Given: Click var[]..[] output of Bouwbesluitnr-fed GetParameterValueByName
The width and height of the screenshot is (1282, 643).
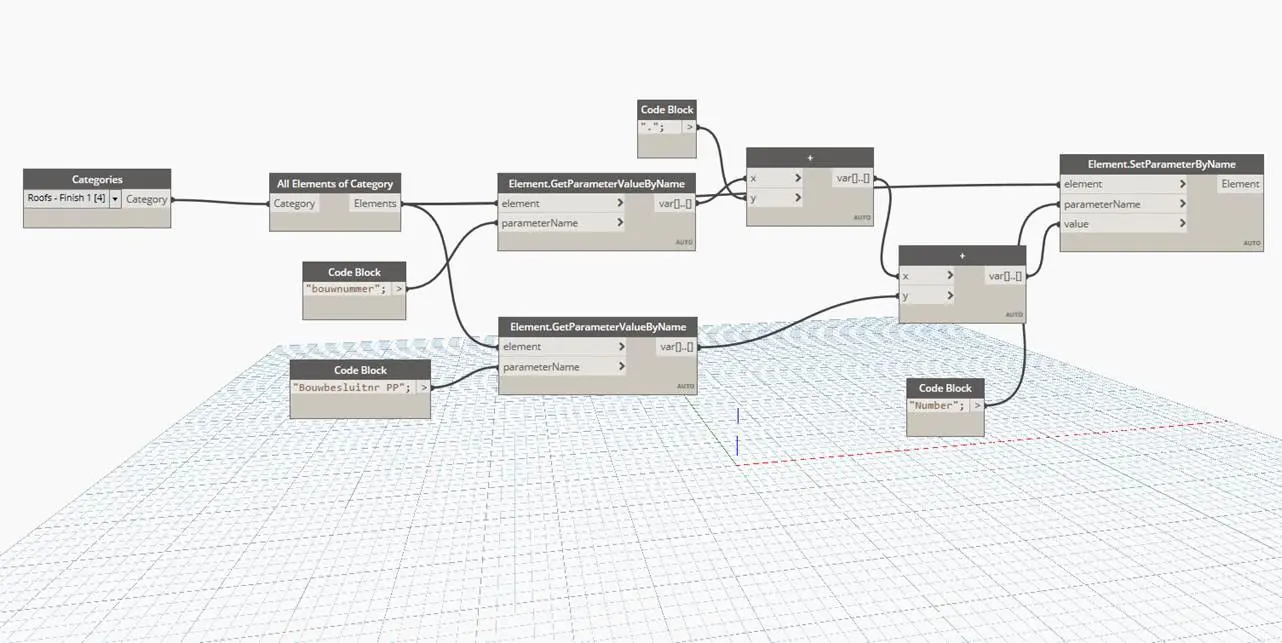Looking at the screenshot, I should [676, 347].
